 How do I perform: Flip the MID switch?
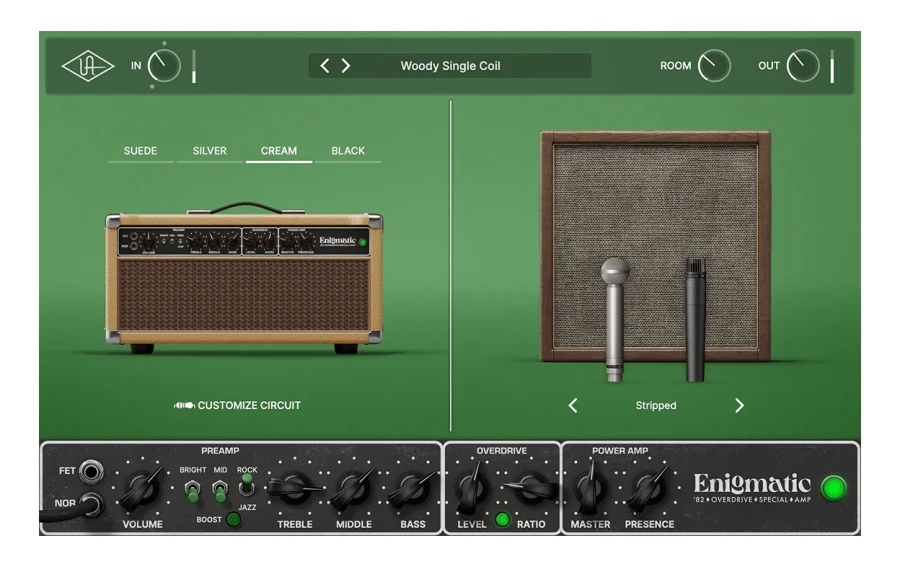(220, 491)
